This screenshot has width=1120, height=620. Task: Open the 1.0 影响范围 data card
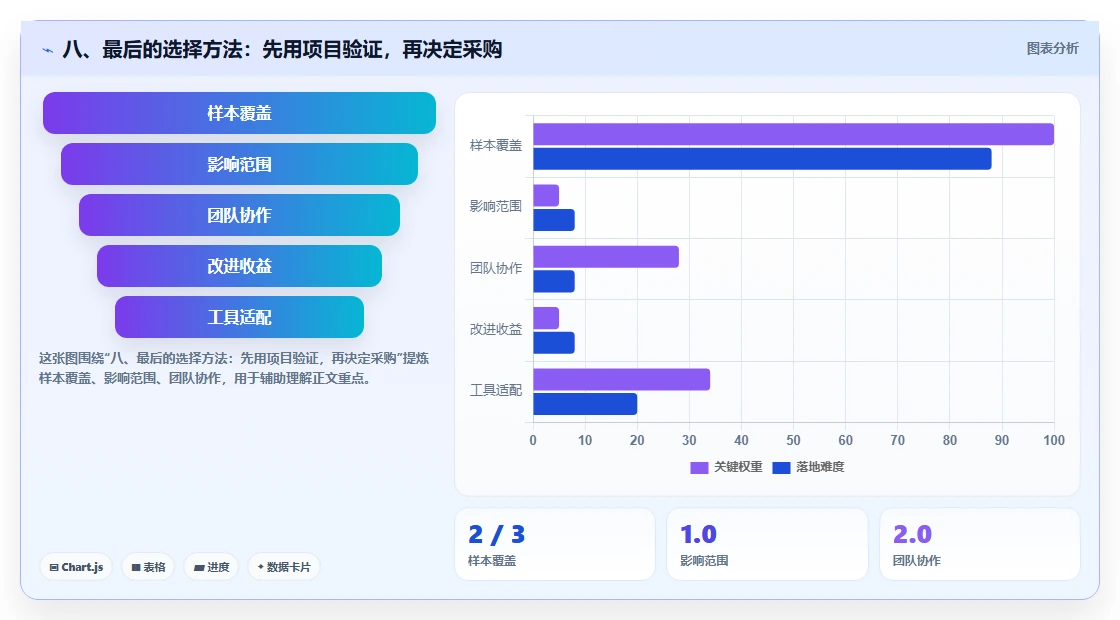767,544
